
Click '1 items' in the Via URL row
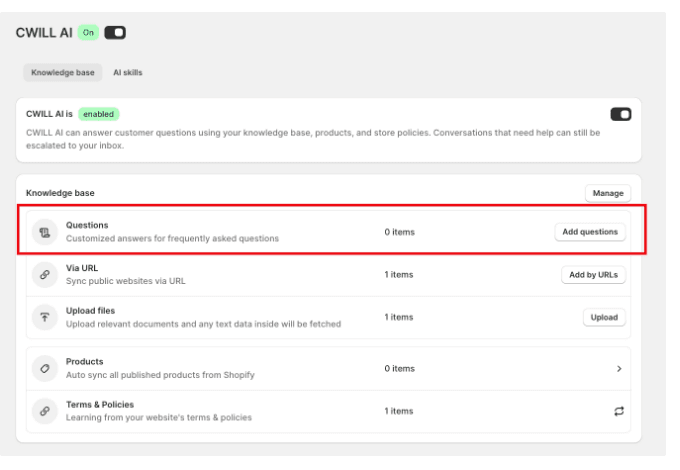click(x=399, y=274)
